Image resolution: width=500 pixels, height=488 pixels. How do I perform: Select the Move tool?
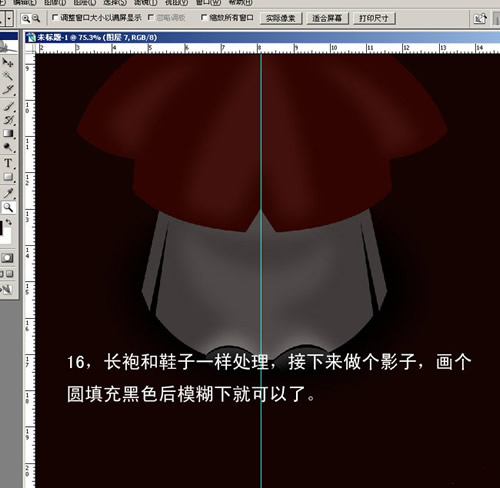(7, 63)
